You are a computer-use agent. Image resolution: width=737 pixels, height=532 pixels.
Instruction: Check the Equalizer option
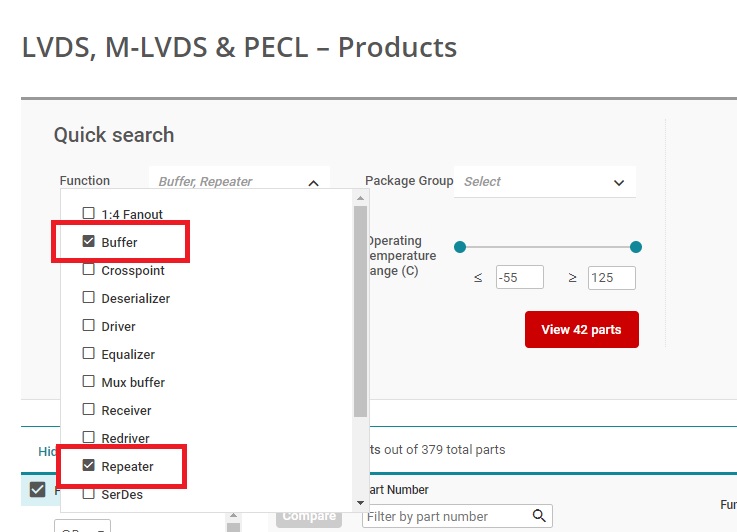[x=89, y=354]
